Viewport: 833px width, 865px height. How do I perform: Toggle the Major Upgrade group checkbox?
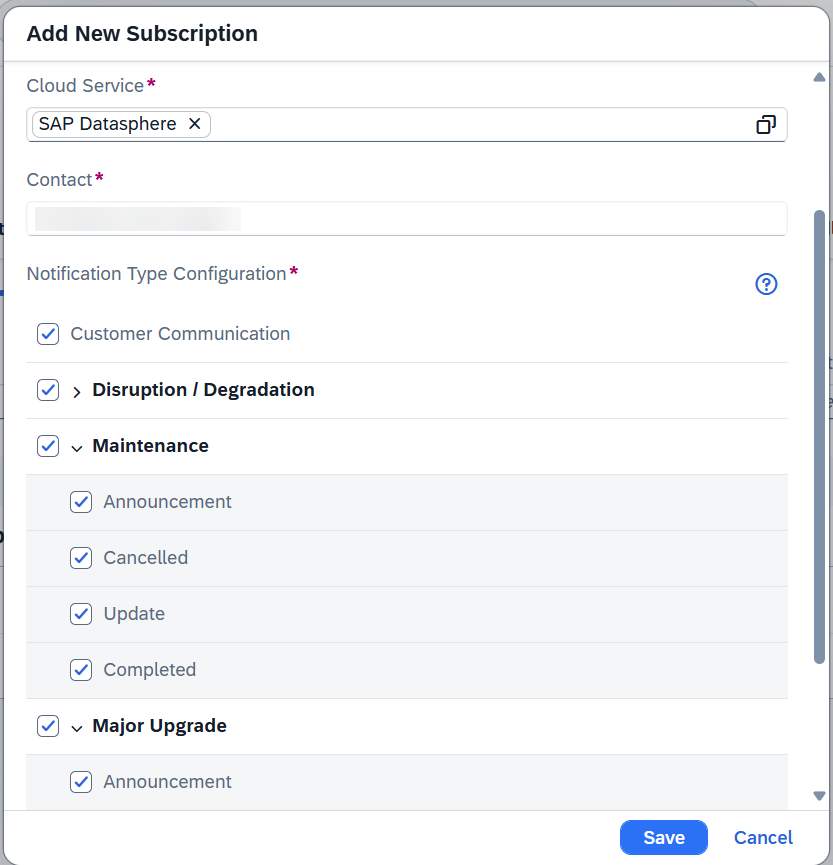(48, 726)
